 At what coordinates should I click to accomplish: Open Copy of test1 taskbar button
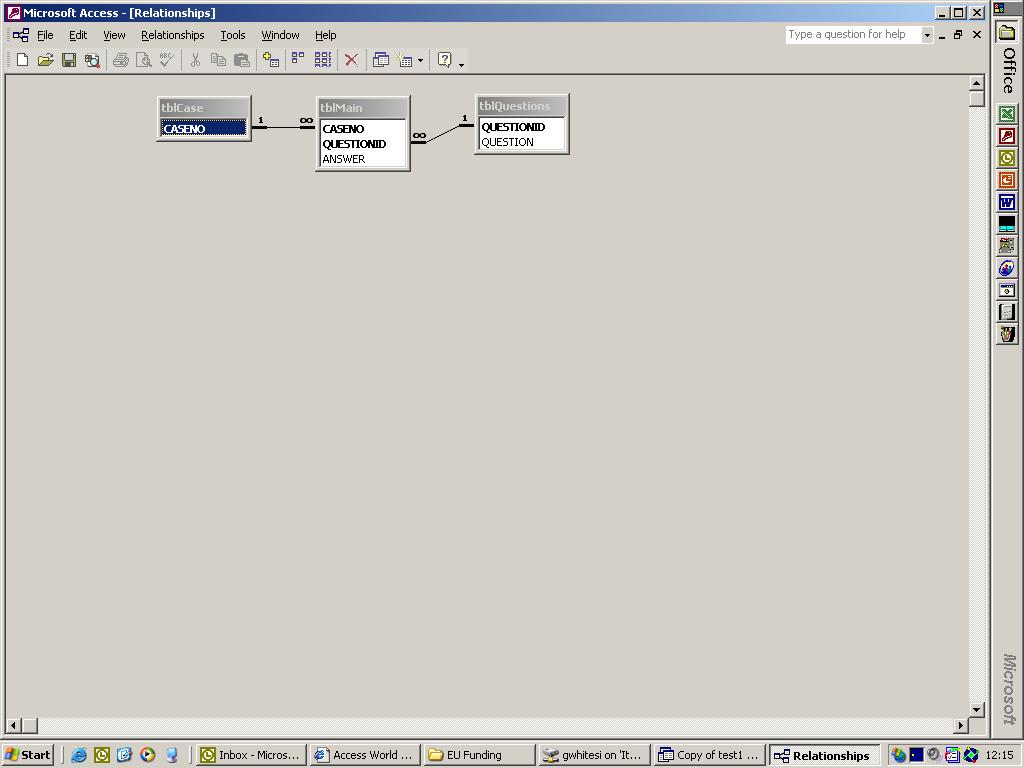click(x=709, y=755)
